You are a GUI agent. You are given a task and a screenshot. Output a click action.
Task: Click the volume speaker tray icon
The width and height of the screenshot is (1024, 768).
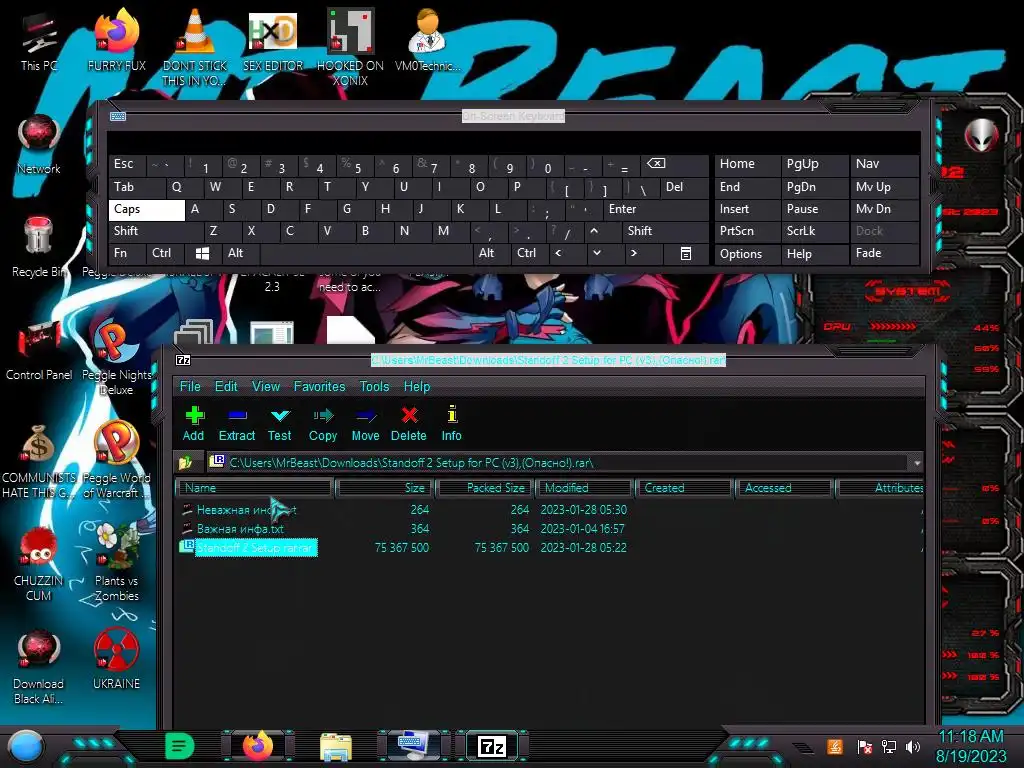[x=912, y=746]
